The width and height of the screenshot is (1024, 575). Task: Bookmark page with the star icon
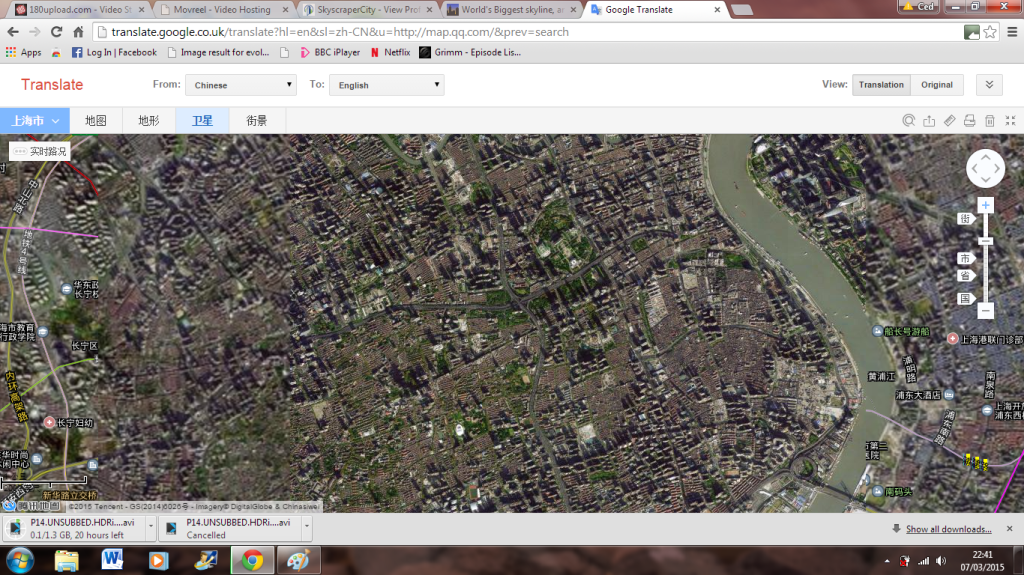click(x=990, y=32)
